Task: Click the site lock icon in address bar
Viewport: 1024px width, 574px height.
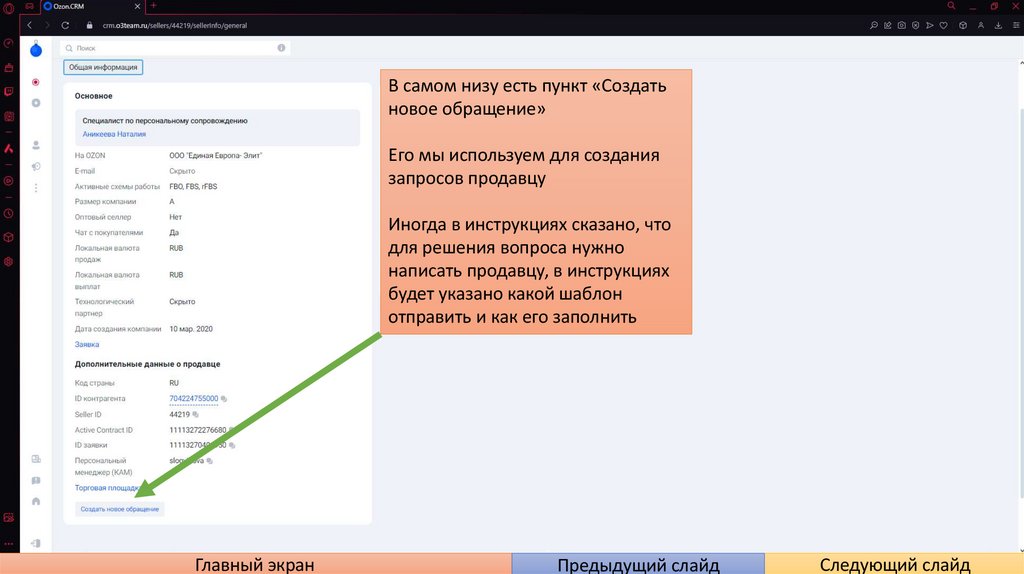Action: click(x=89, y=25)
